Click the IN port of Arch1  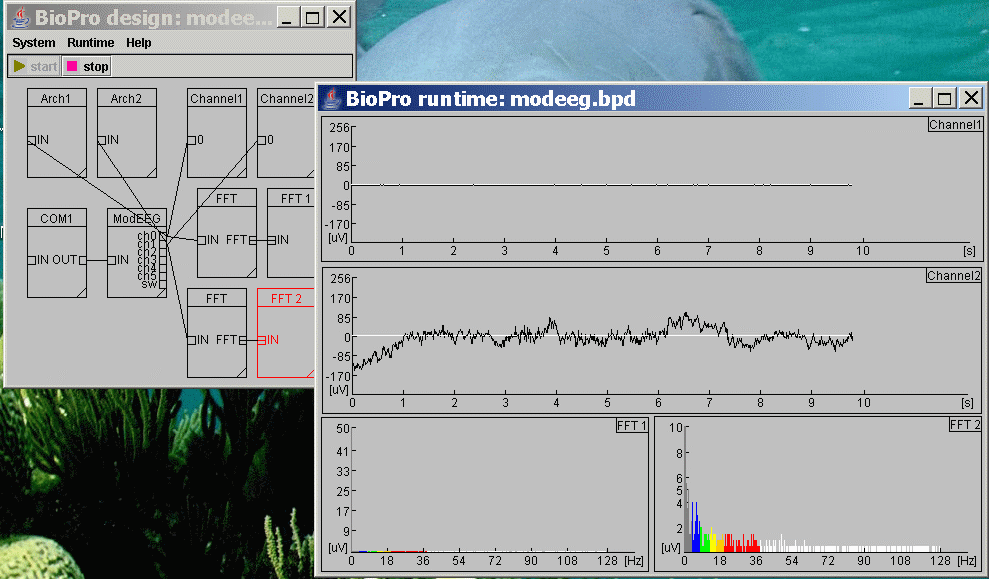click(x=32, y=140)
